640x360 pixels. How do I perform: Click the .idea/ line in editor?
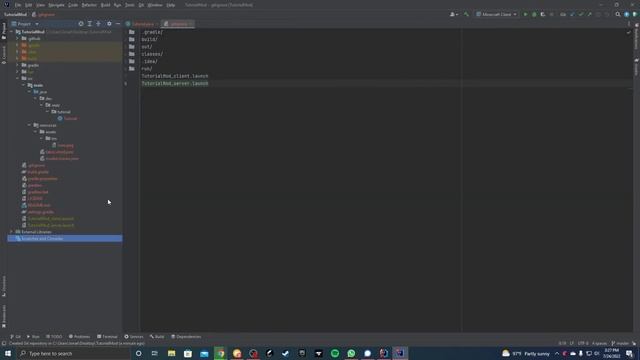pyautogui.click(x=149, y=61)
